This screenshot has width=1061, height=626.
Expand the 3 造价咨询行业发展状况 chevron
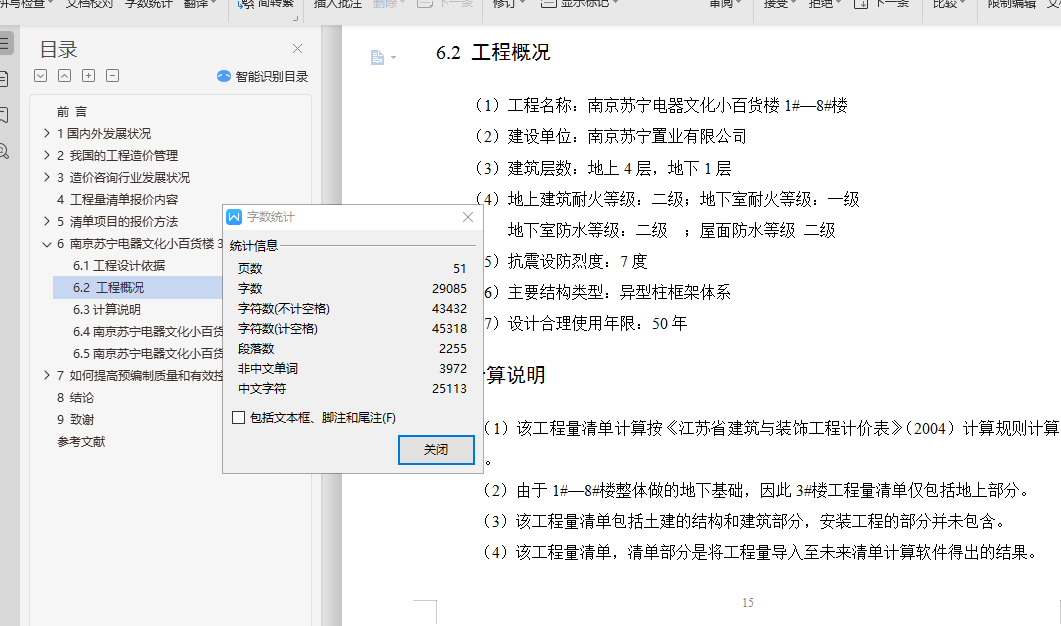(x=47, y=177)
